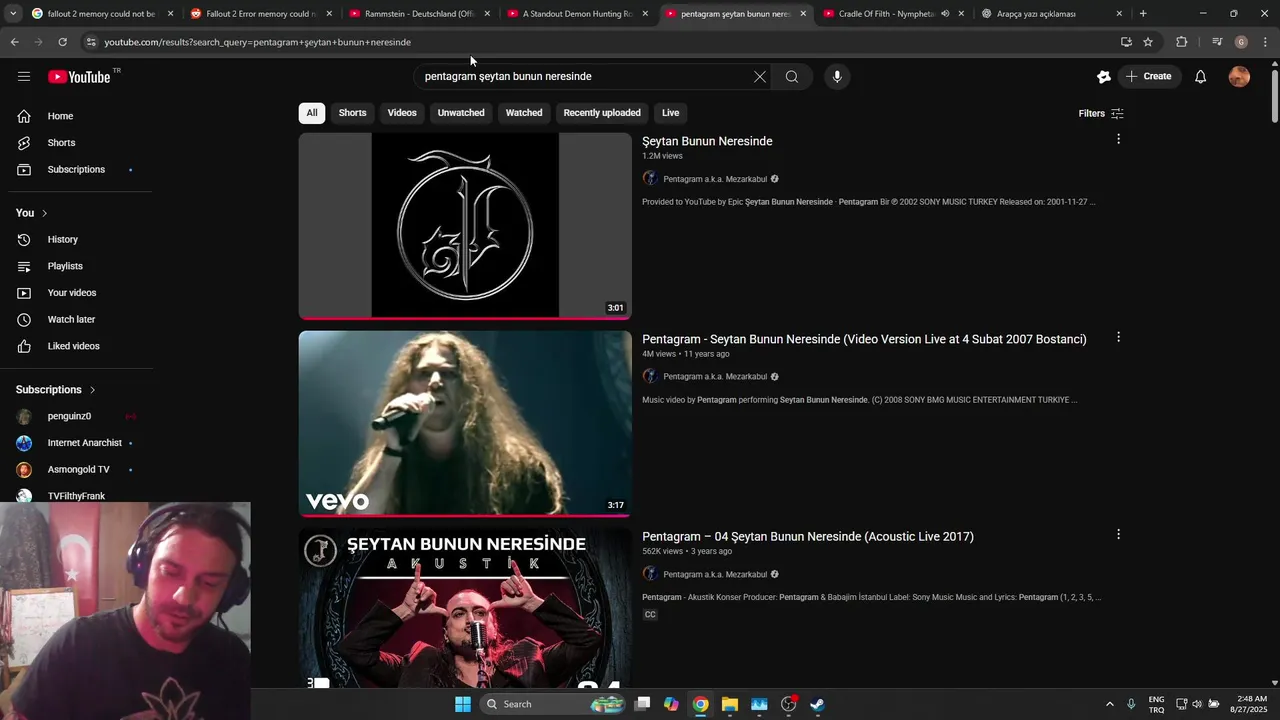Open Internet Anarchist subscription channel
The height and width of the screenshot is (720, 1280).
click(x=84, y=443)
